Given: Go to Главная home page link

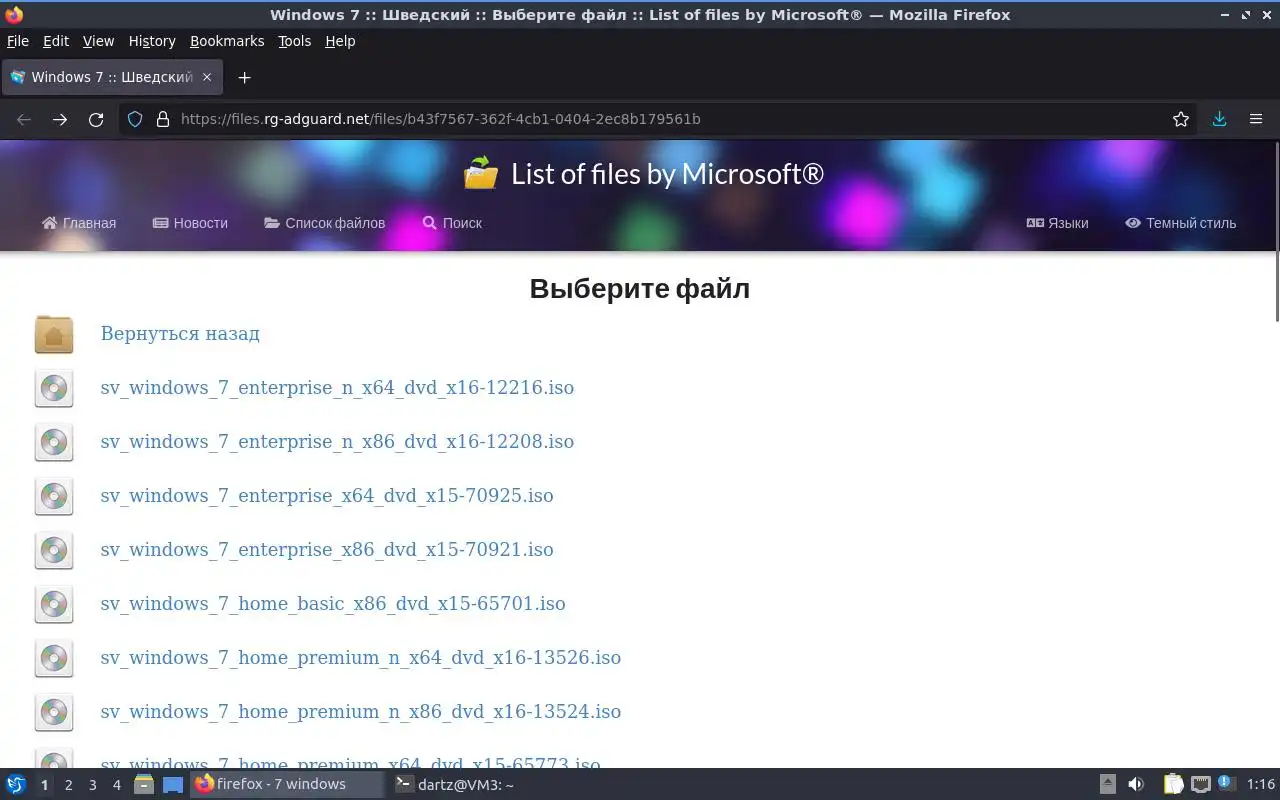Looking at the screenshot, I should click(79, 223).
